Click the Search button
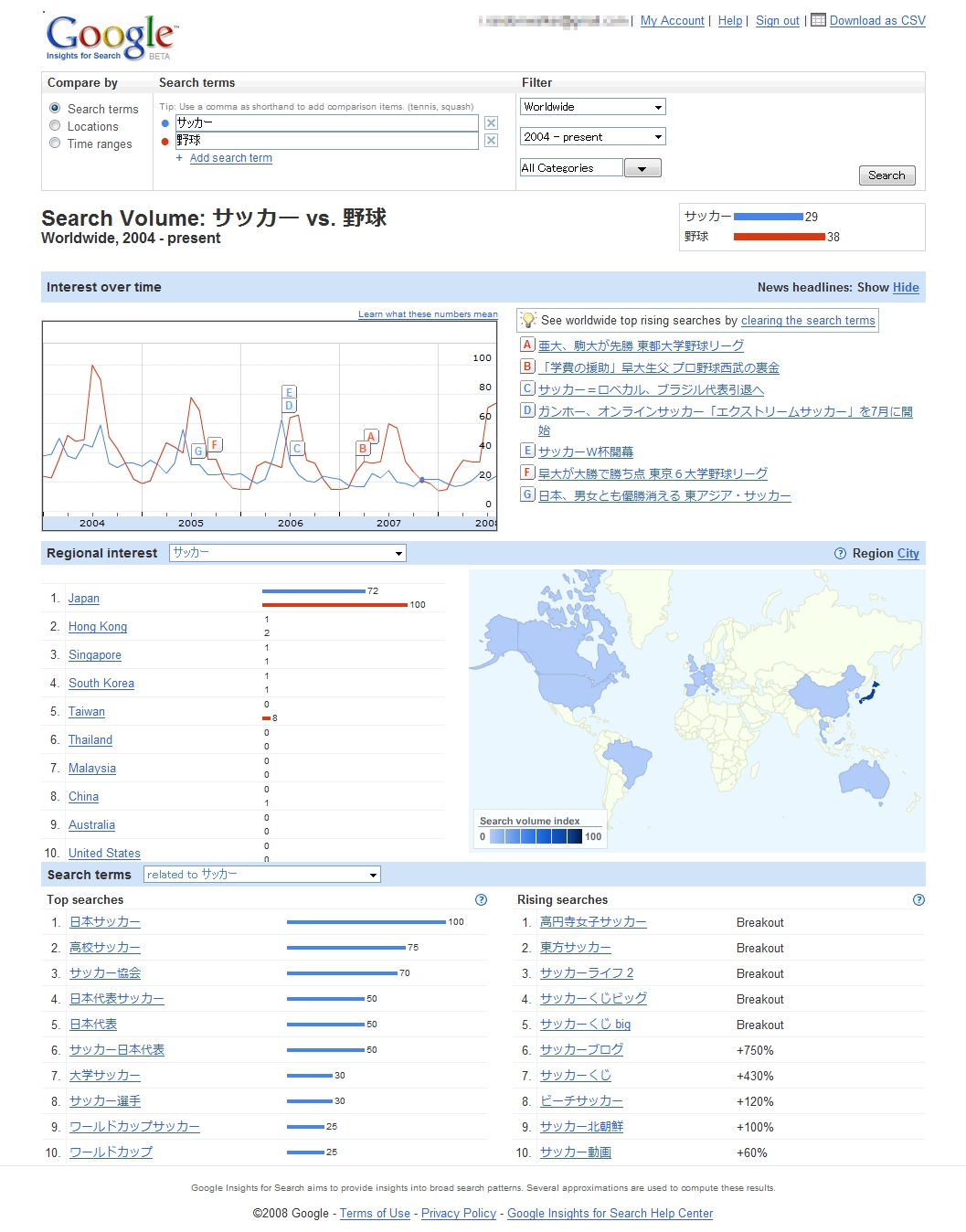Viewport: 966px width, 1232px height. (886, 175)
